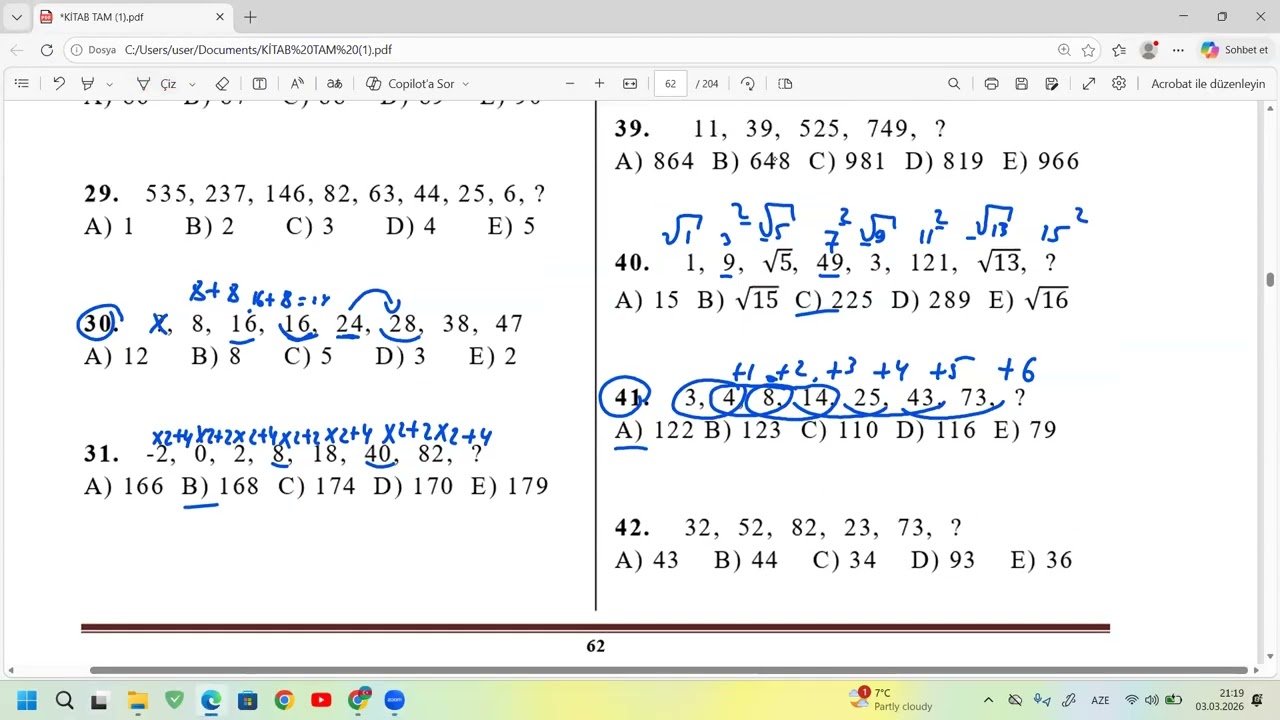Click the address bar file path

258,50
